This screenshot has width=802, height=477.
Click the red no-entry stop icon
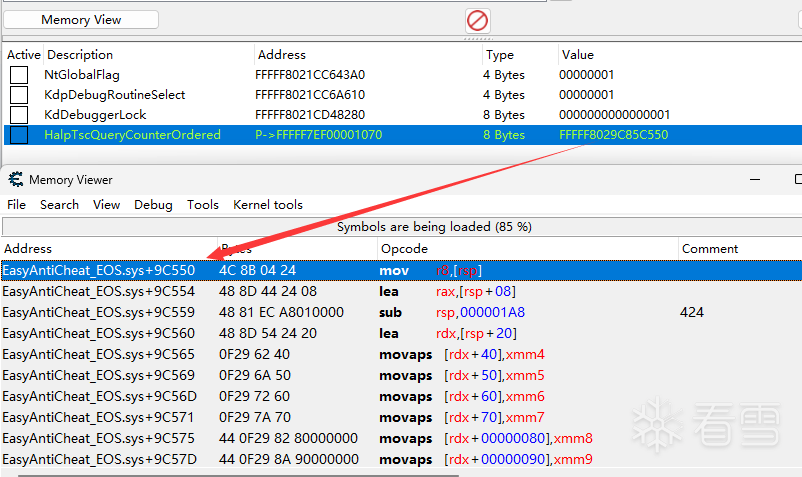(478, 21)
